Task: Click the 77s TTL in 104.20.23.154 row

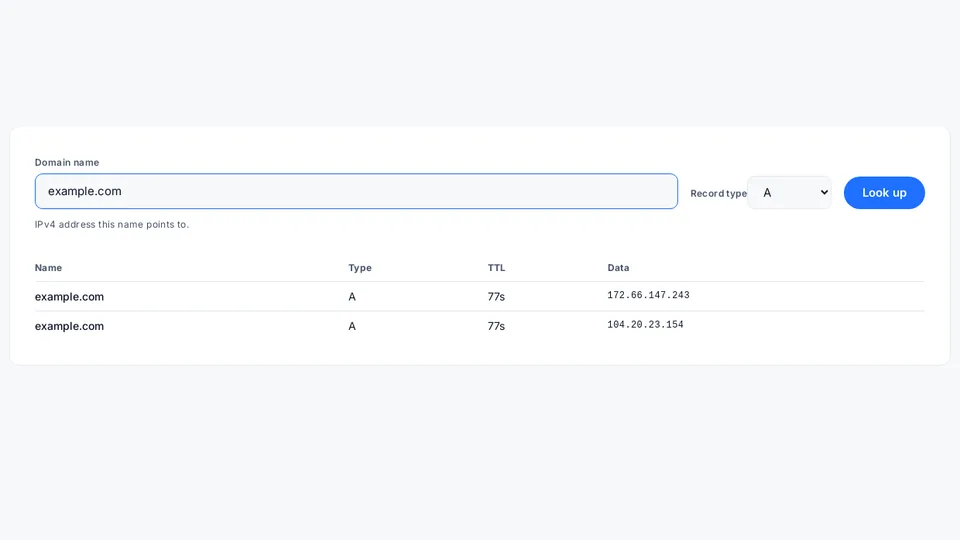Action: (497, 326)
